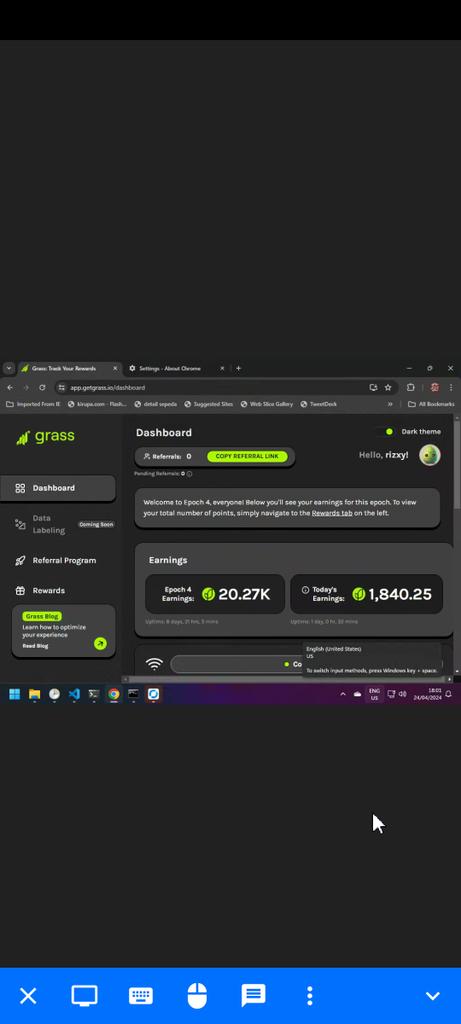Open the All Bookmarks folder
The width and height of the screenshot is (461, 1024).
click(x=431, y=404)
